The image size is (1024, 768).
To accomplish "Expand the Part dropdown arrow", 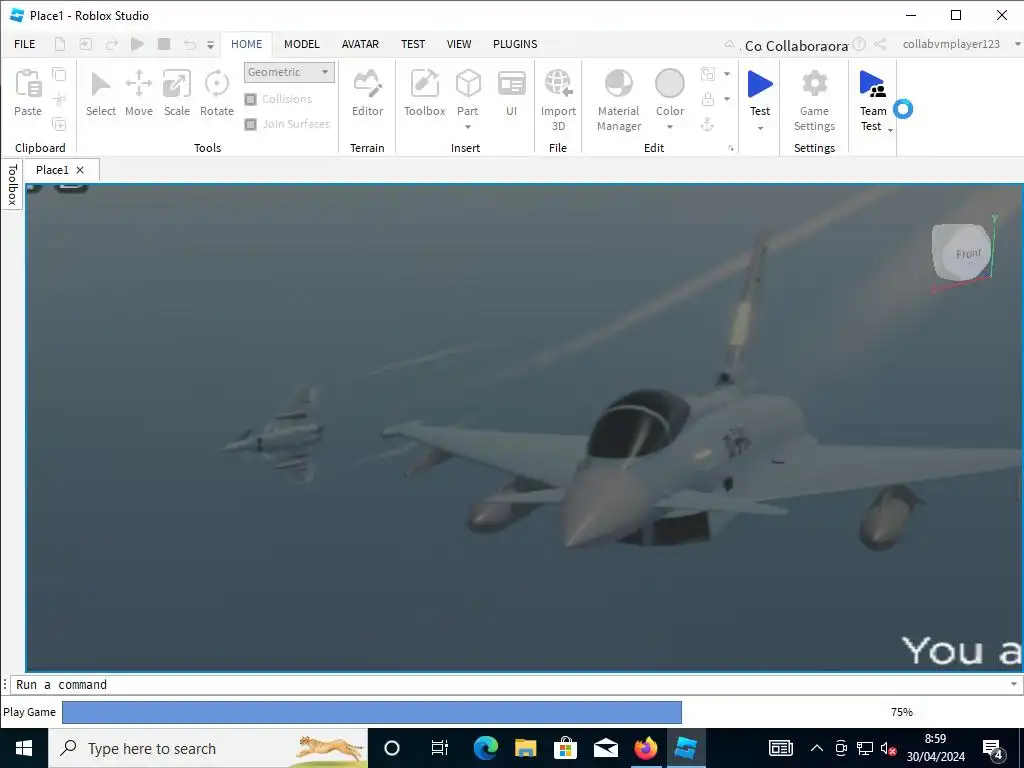I will pyautogui.click(x=468, y=127).
